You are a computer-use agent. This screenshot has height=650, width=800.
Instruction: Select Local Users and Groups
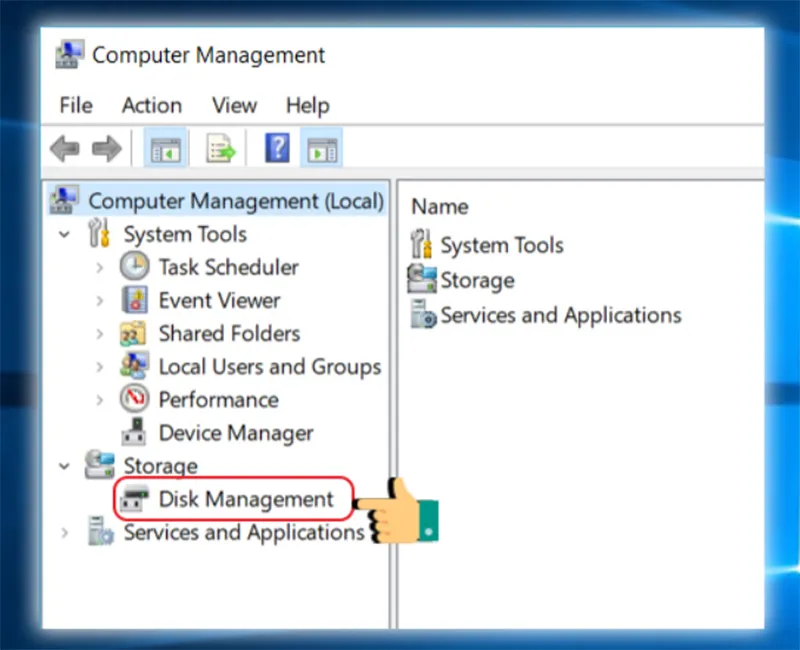pos(270,367)
